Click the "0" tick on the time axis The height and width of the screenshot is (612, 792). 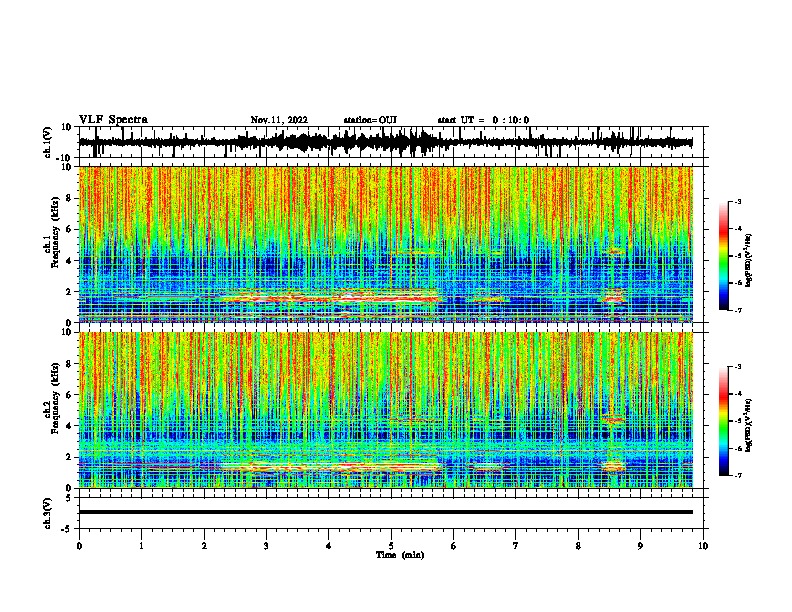pos(79,546)
